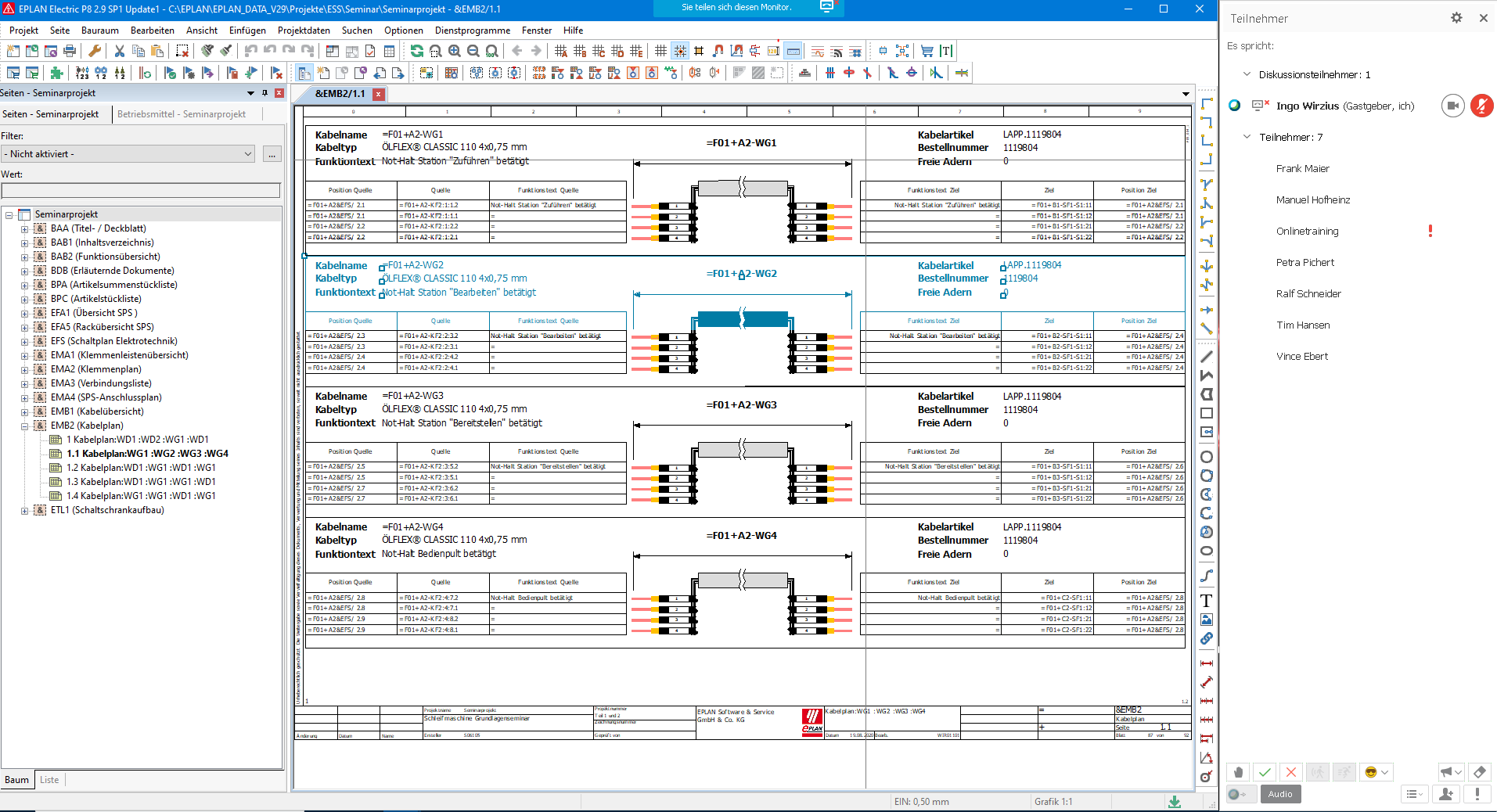The width and height of the screenshot is (1497, 812).
Task: Click the Undo icon in the toolbar
Action: click(x=251, y=50)
